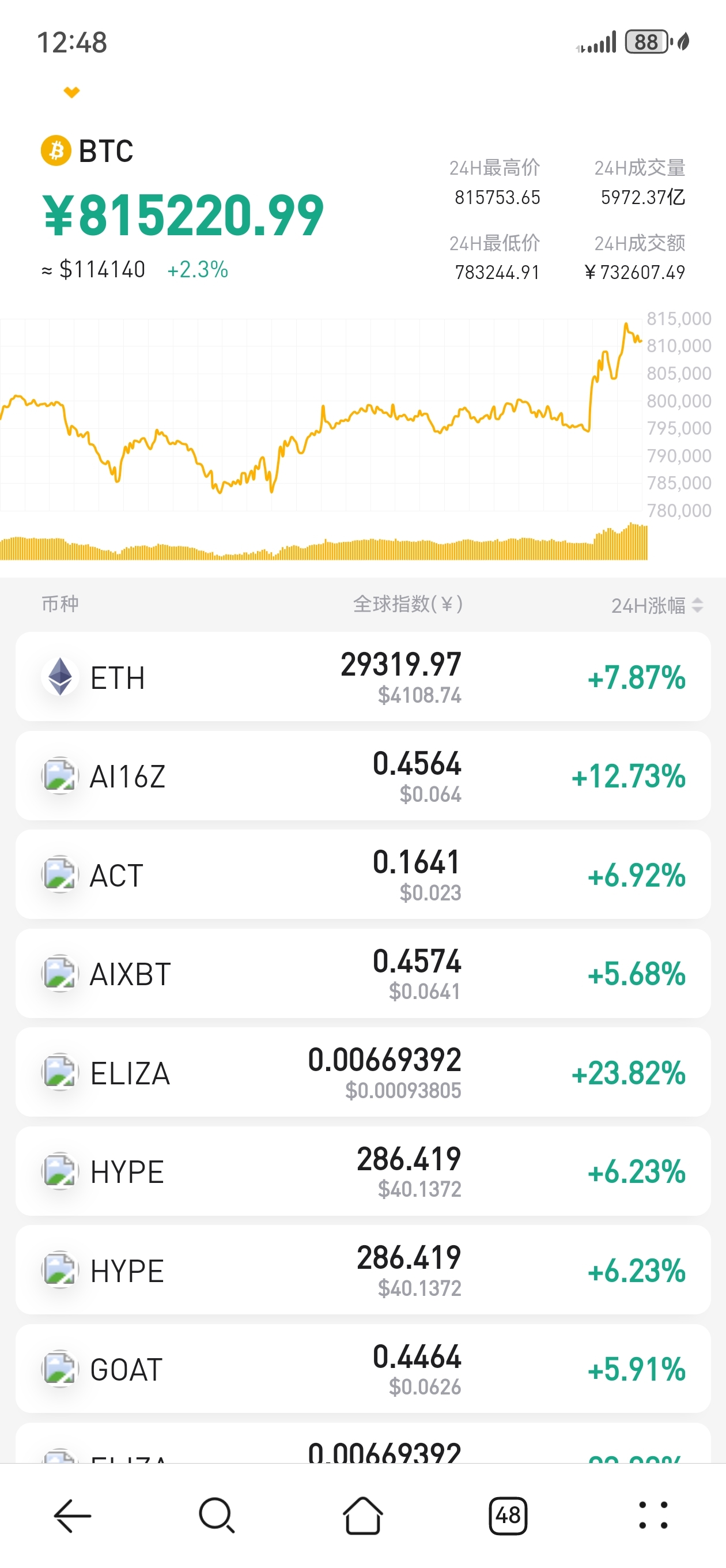Tap the BTC price ¥815220.99
Screen dimensions: 726x1568
click(183, 216)
